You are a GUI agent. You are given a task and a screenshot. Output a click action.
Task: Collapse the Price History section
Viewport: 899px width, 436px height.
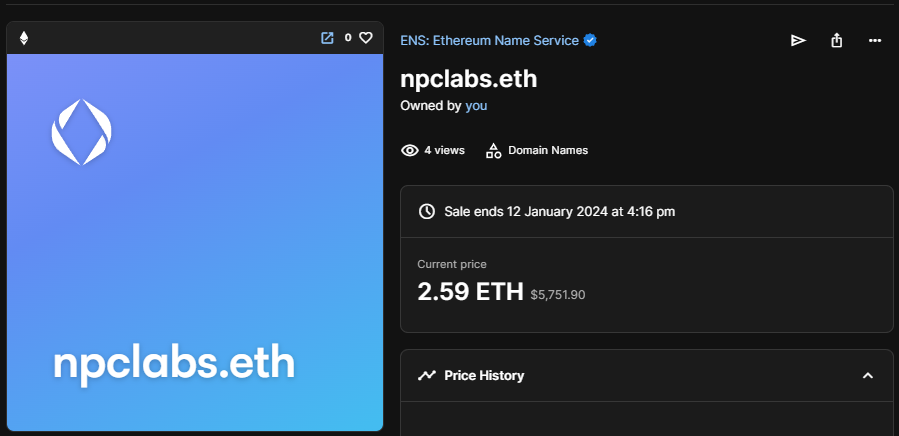[867, 375]
